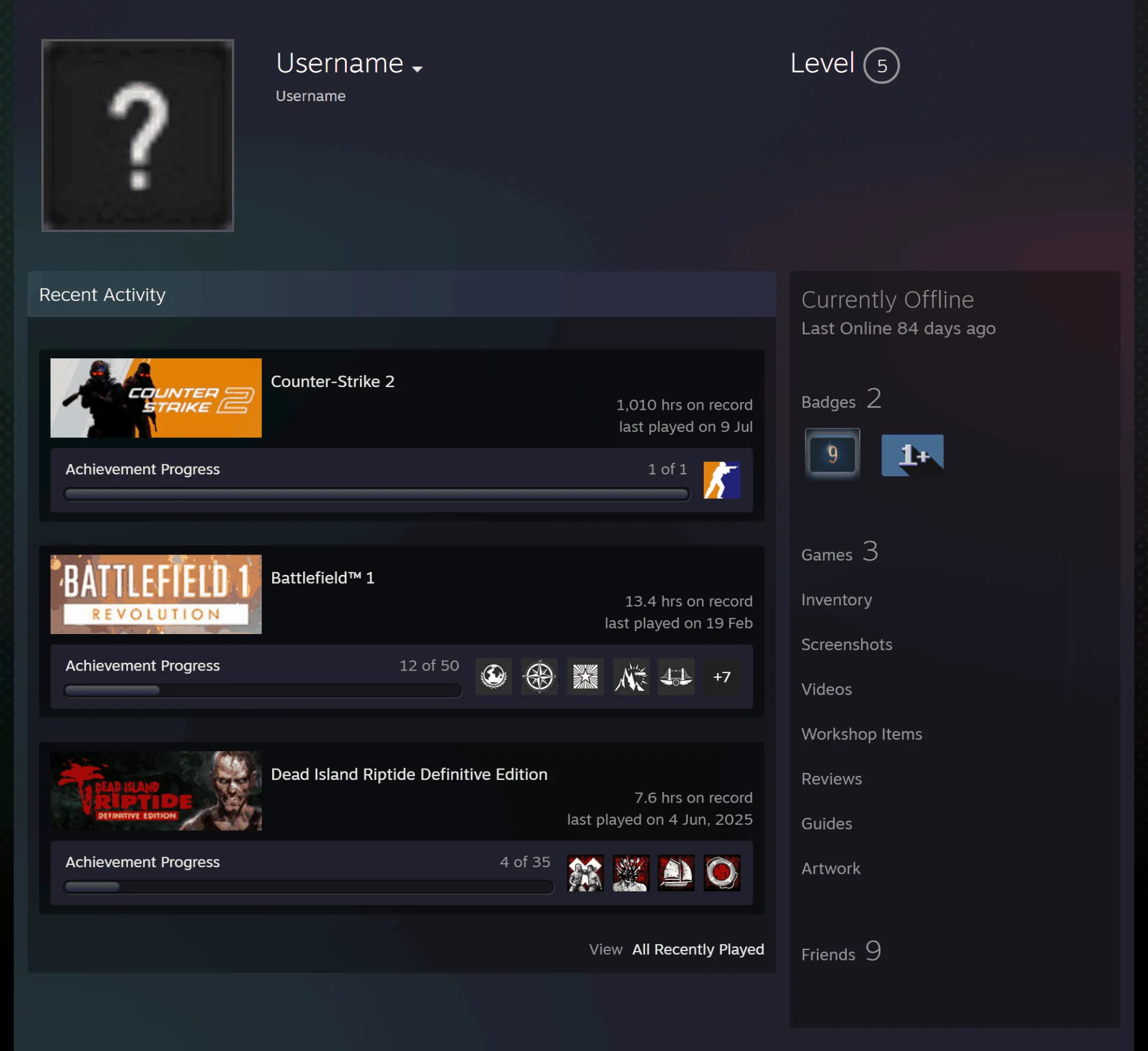Viewport: 1148px width, 1051px height.
Task: Click 'Last Online 84 days ago' text
Action: point(899,328)
